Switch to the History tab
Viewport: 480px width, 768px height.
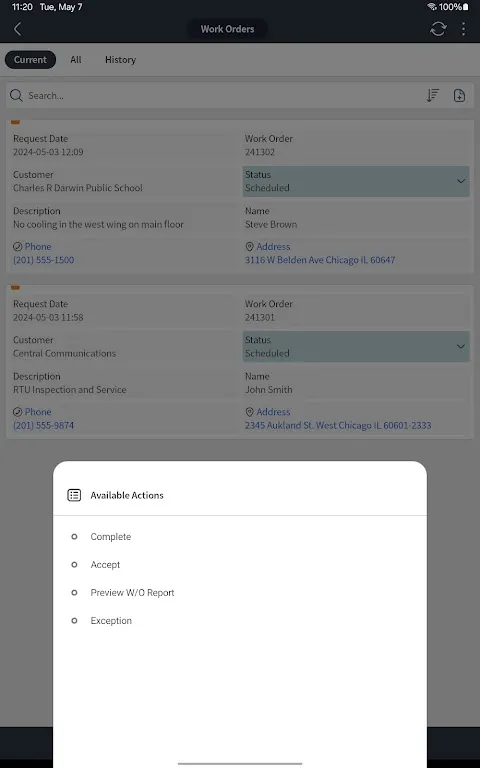(x=120, y=60)
